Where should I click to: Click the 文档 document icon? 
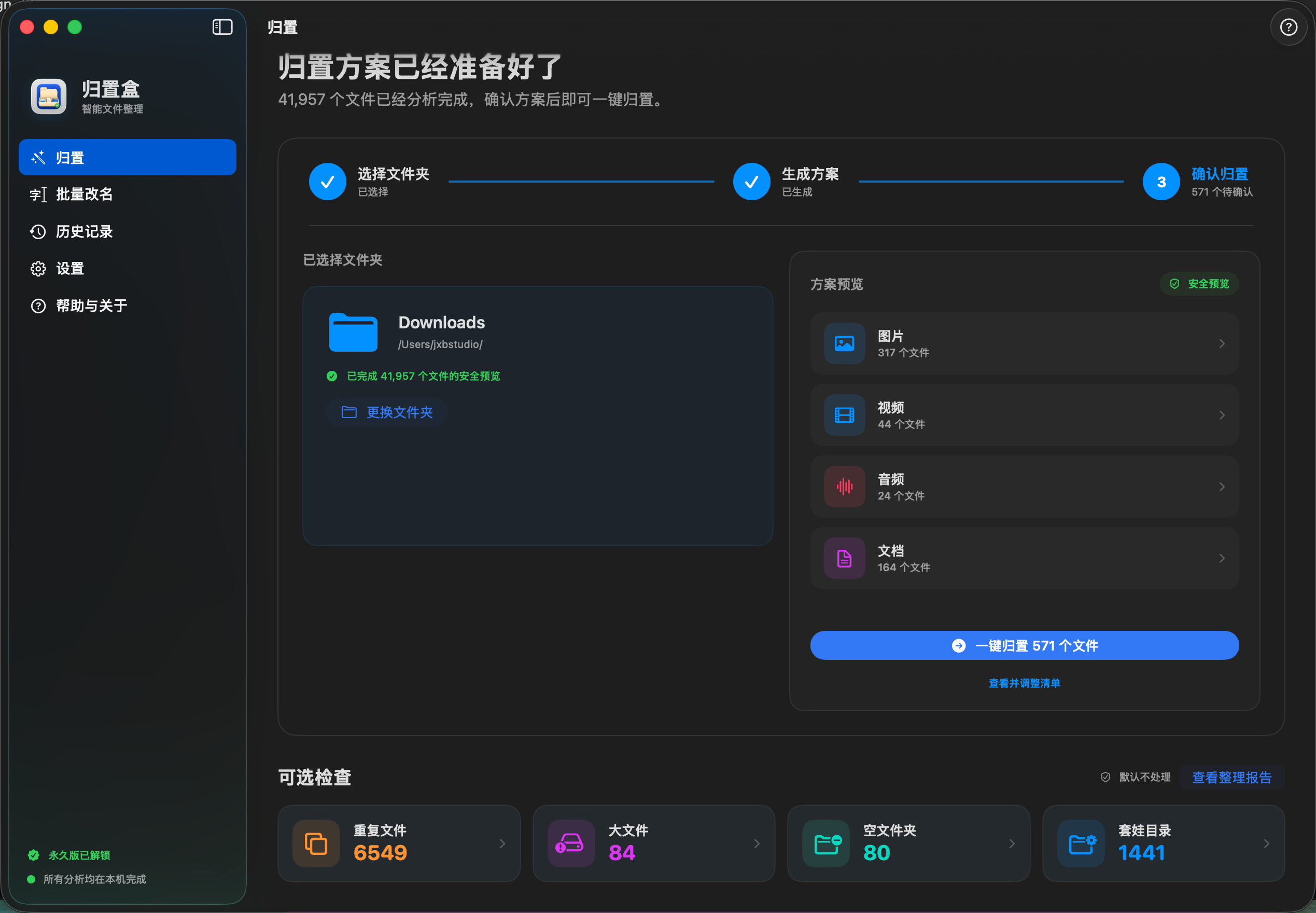(x=844, y=558)
